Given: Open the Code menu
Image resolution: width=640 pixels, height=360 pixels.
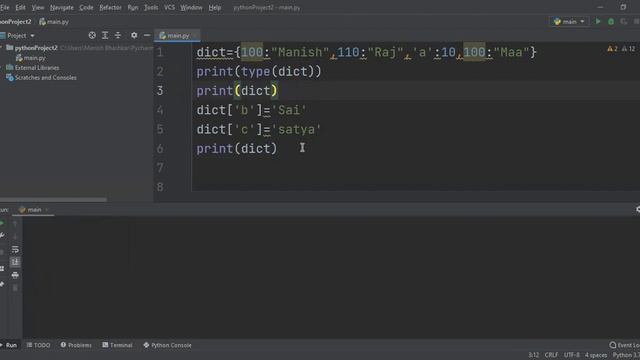Looking at the screenshot, I should point(86,7).
